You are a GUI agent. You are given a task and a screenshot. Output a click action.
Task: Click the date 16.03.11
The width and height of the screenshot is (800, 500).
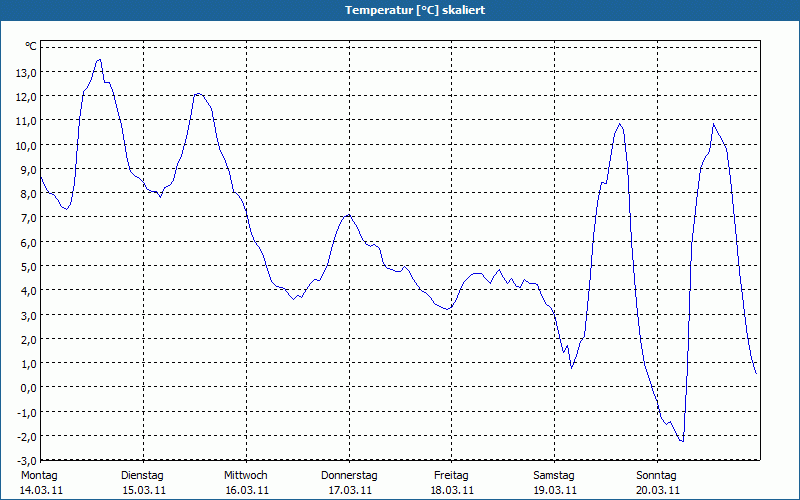click(x=247, y=491)
